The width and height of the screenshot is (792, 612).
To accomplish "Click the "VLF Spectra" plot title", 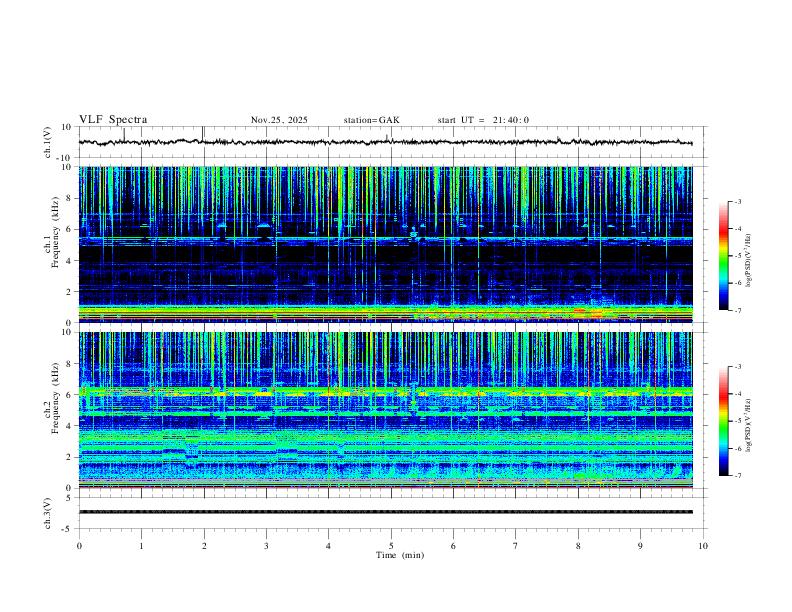I will tap(113, 120).
